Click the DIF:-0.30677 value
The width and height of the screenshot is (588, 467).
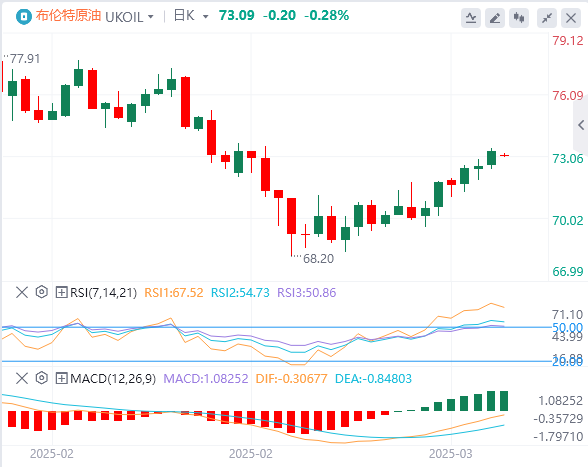click(x=291, y=378)
